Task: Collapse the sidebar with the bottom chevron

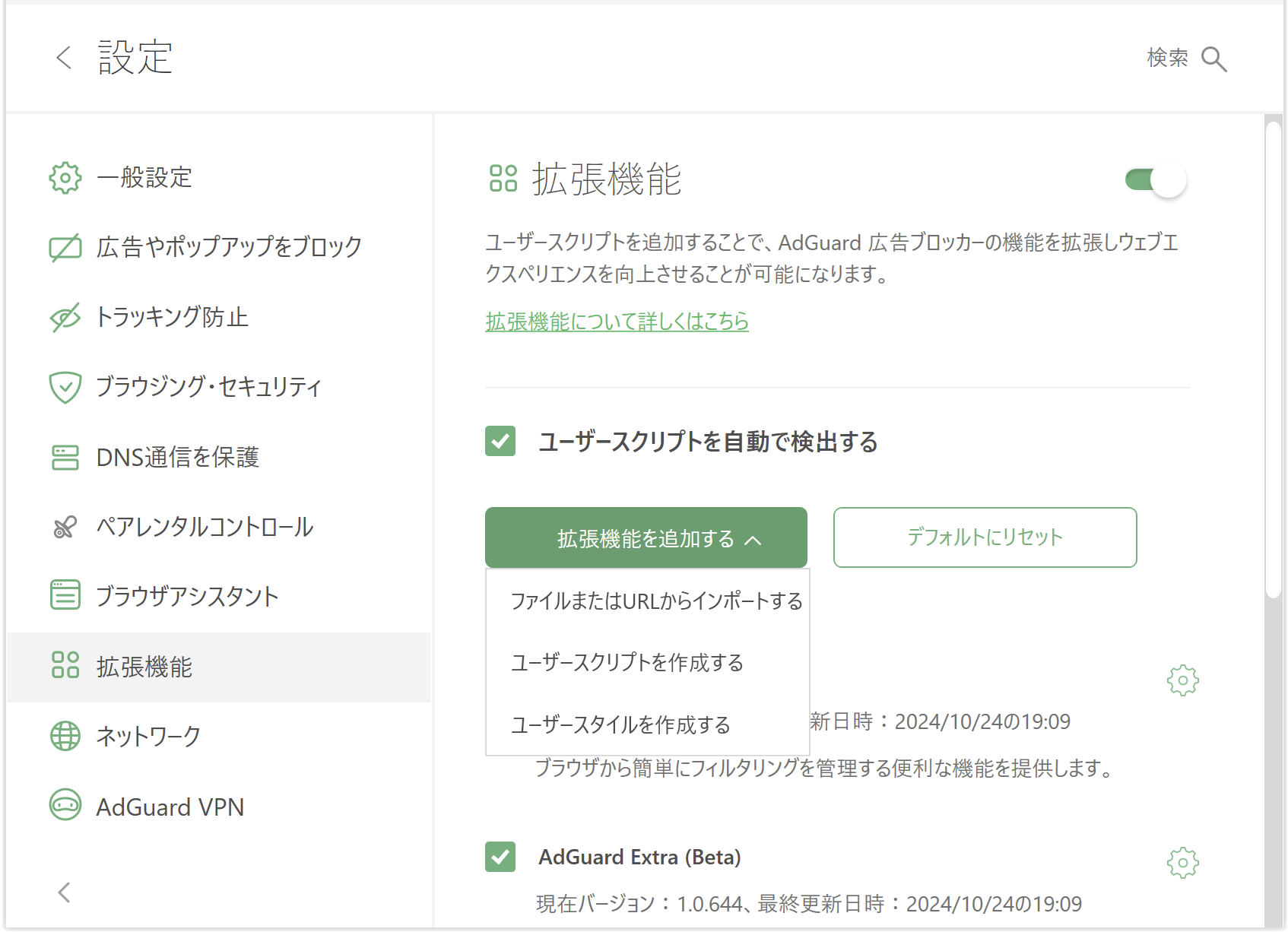Action: pos(65,892)
